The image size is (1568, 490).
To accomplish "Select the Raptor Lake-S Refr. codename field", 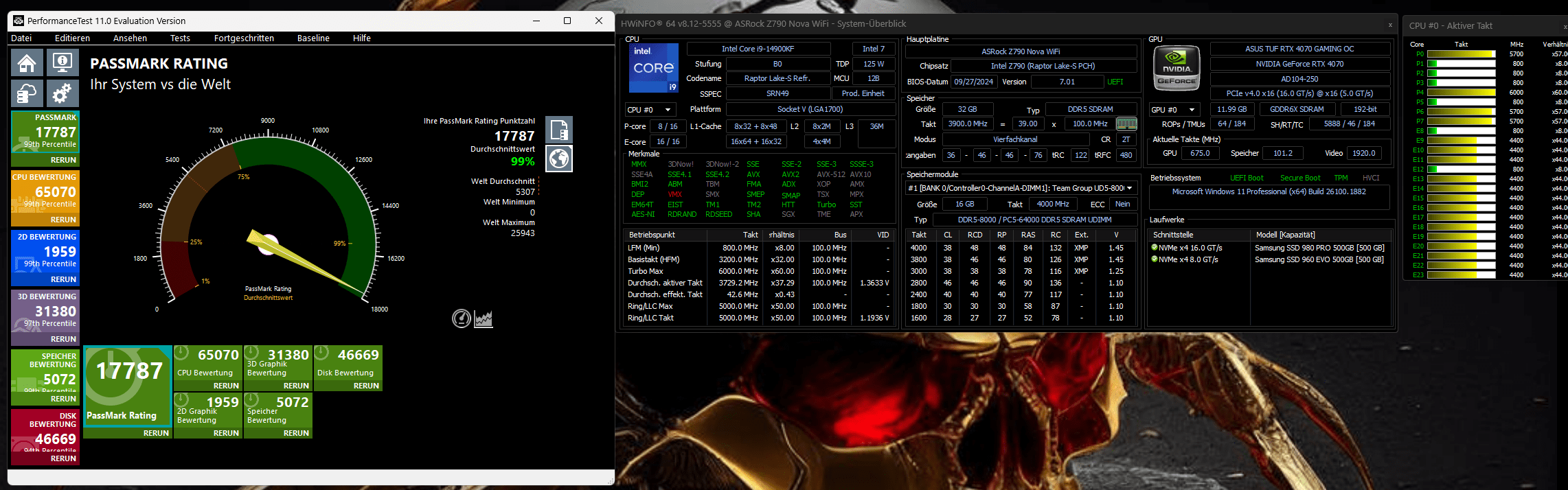I will click(777, 78).
